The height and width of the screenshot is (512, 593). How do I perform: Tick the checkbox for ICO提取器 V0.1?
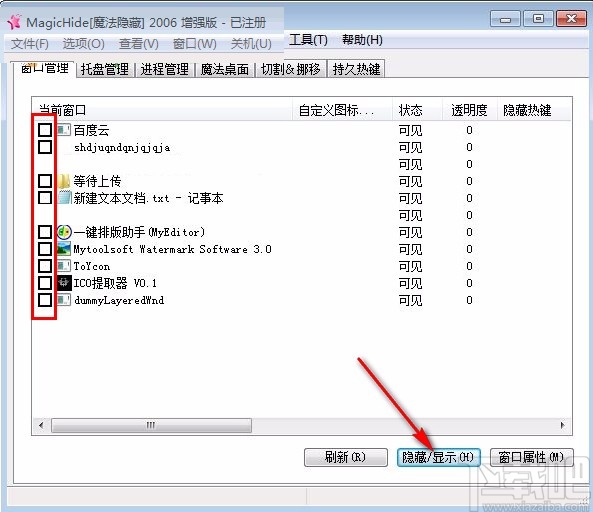point(45,283)
